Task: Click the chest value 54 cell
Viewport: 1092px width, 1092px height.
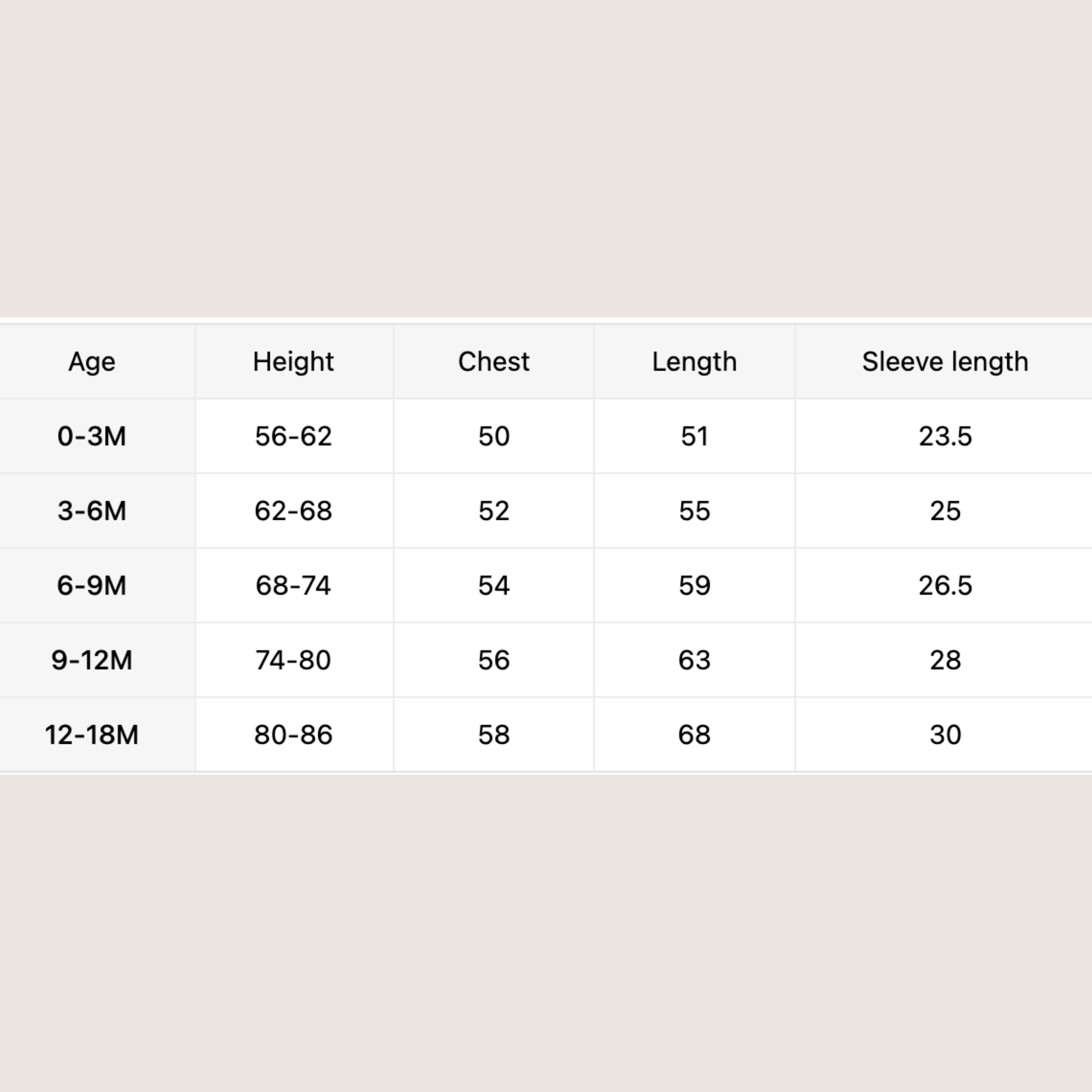Action: pyautogui.click(x=493, y=585)
